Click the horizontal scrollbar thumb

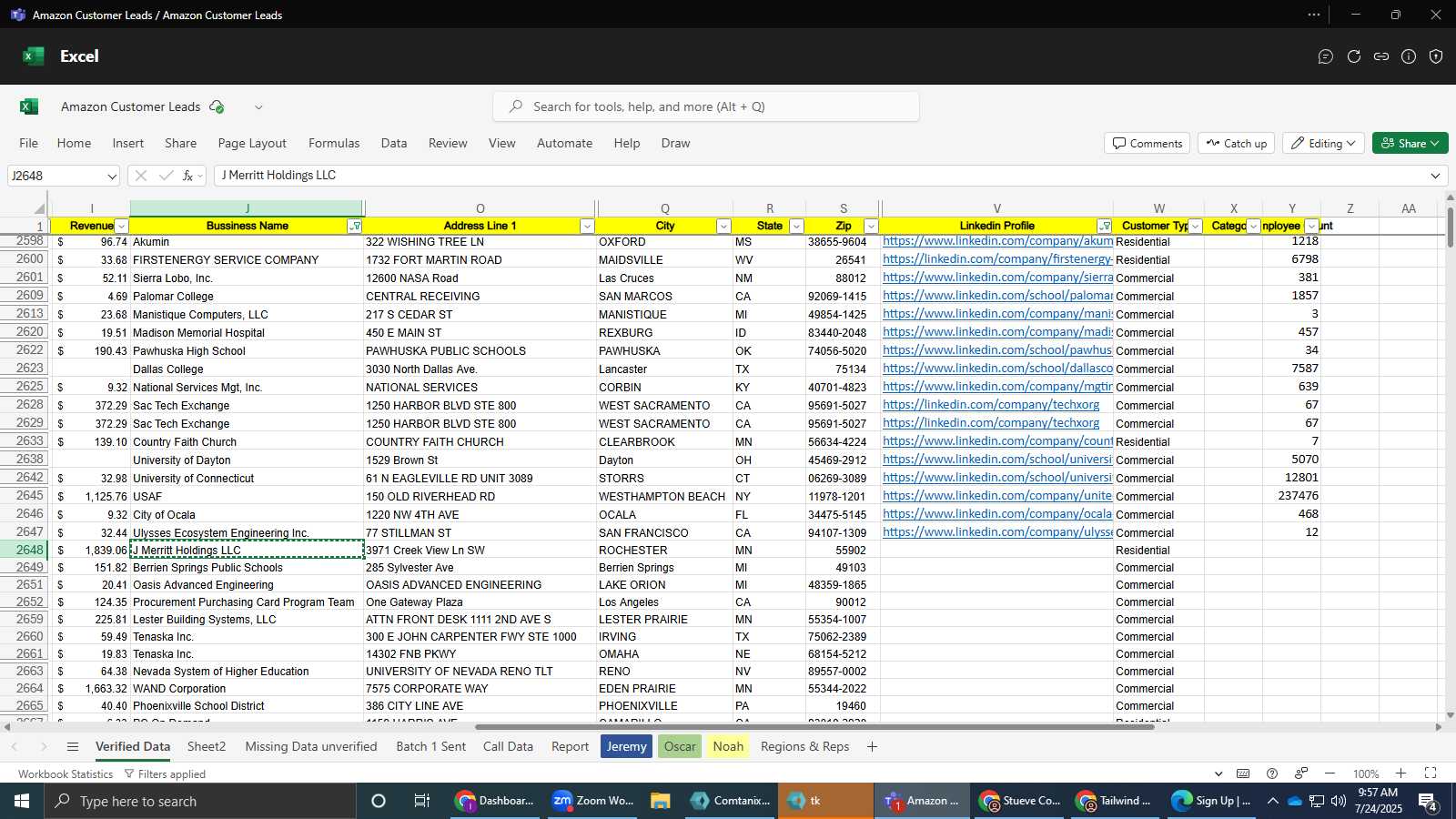814,727
